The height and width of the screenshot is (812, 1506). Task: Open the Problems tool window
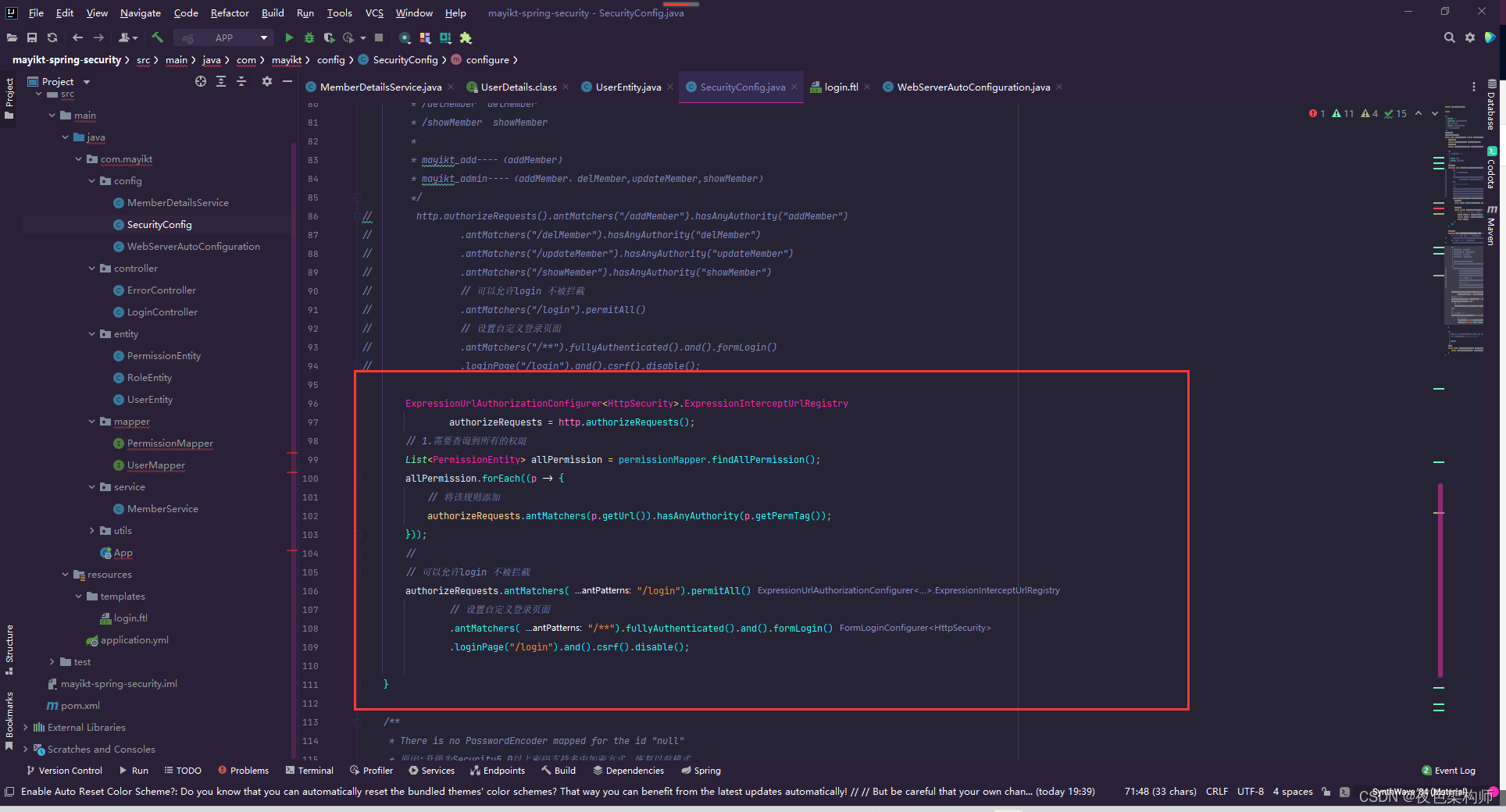[x=243, y=771]
